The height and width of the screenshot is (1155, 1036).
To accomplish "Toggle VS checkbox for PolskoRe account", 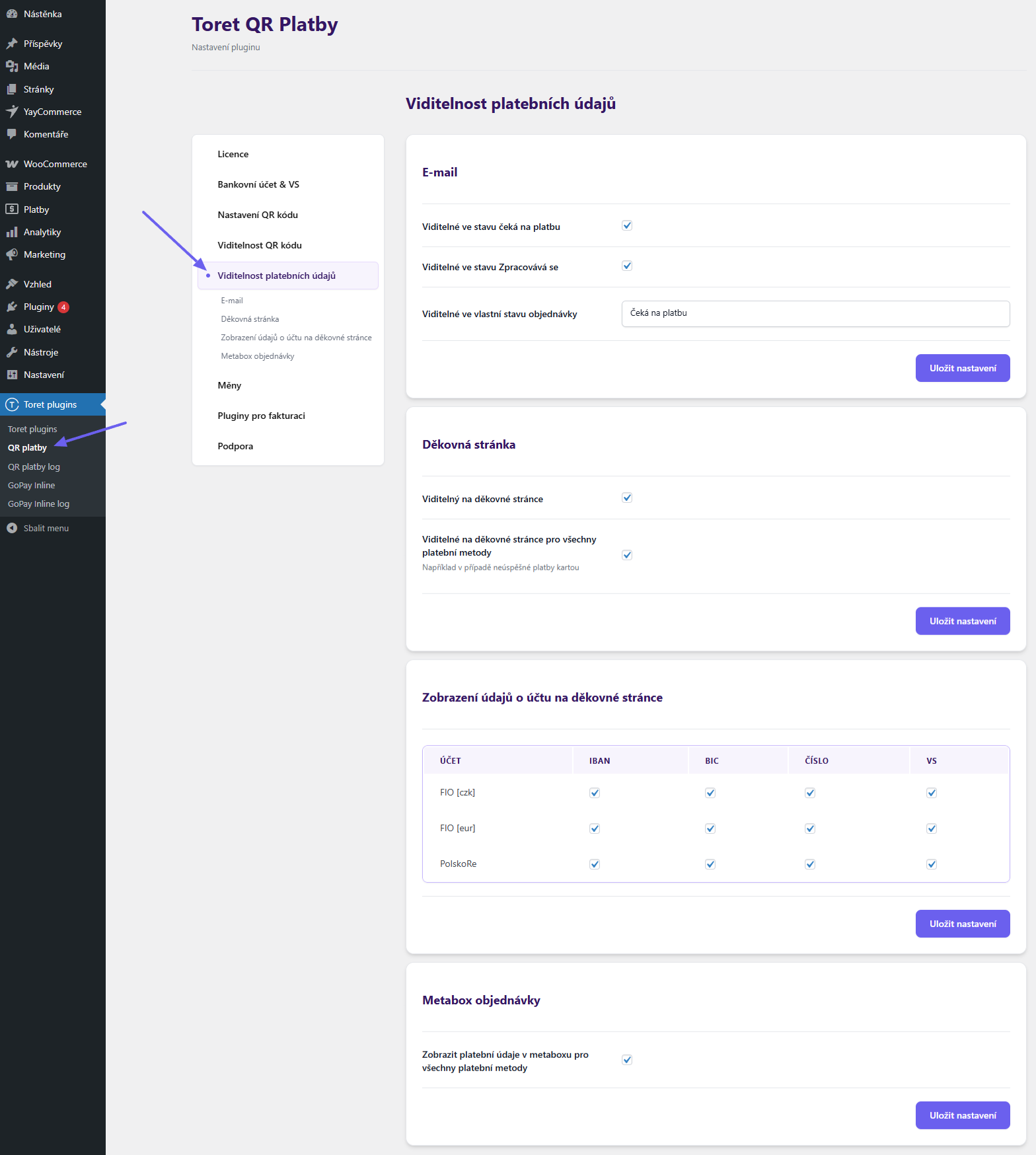I will 932,864.
